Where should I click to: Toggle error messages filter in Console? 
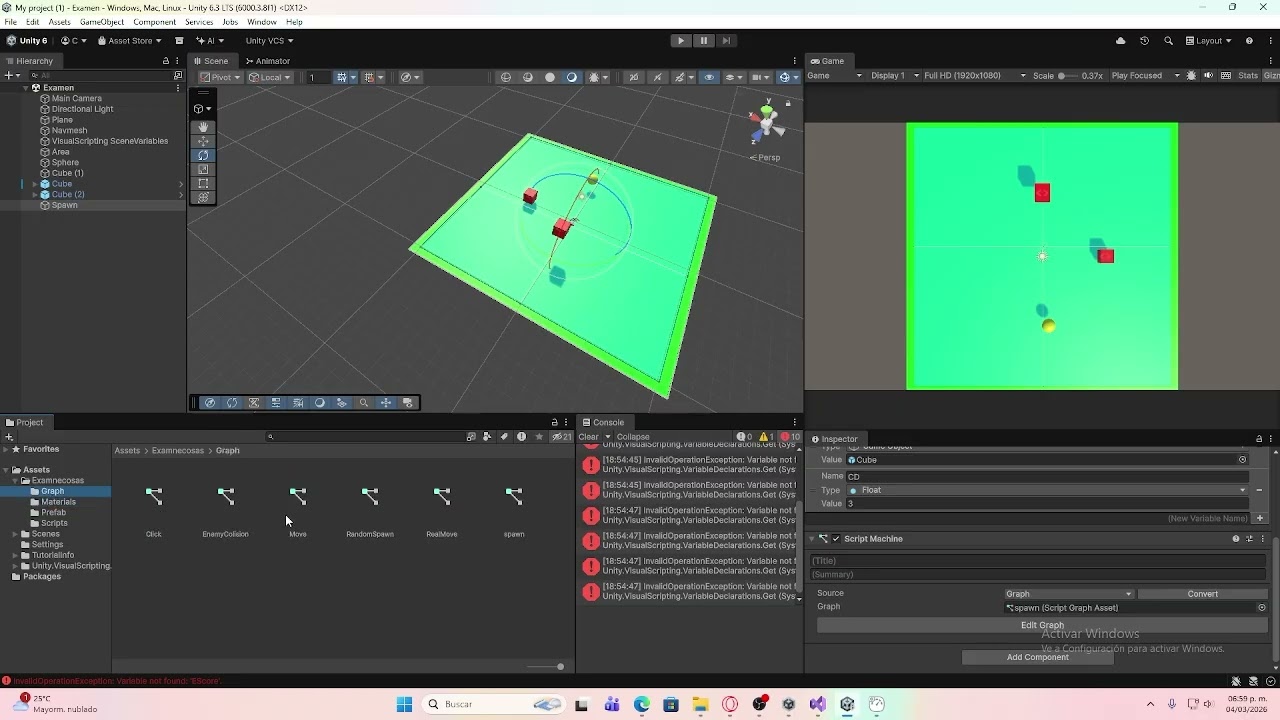790,437
